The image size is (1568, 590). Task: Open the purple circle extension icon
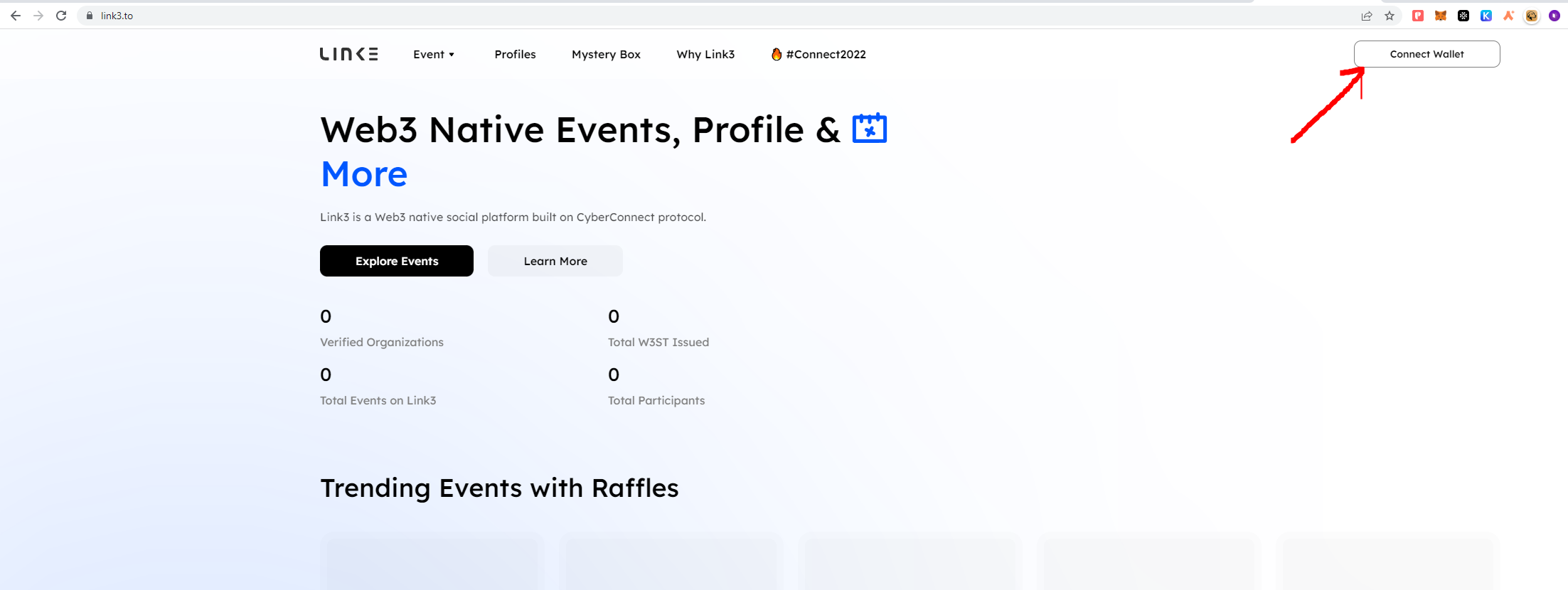click(x=1554, y=16)
